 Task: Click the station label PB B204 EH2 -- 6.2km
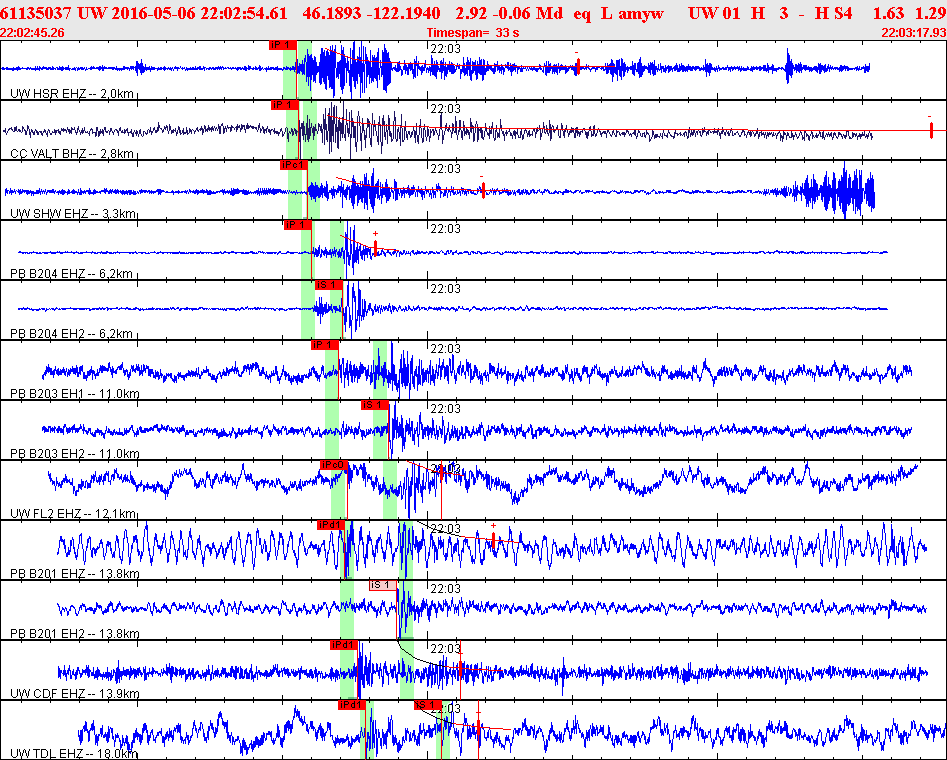(x=71, y=333)
